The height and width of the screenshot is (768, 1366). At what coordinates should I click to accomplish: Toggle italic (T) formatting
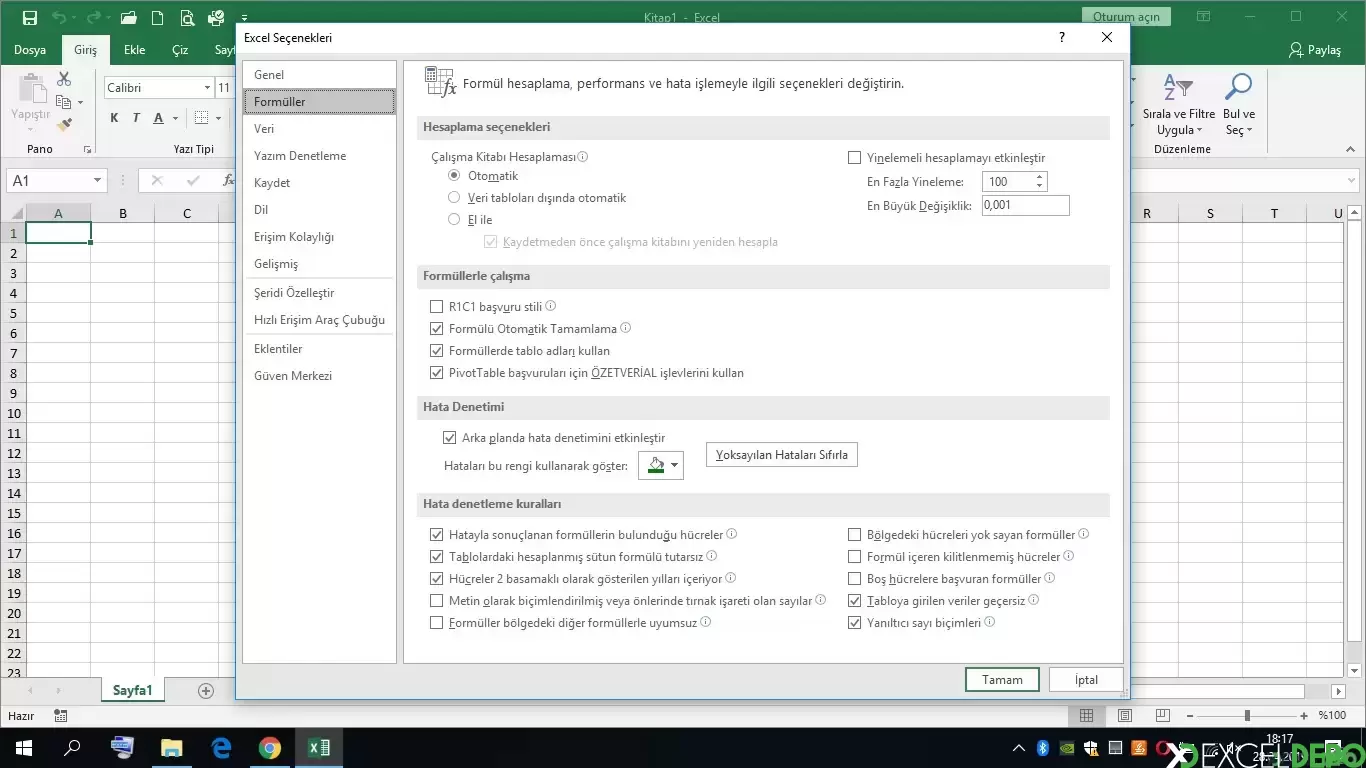(137, 118)
